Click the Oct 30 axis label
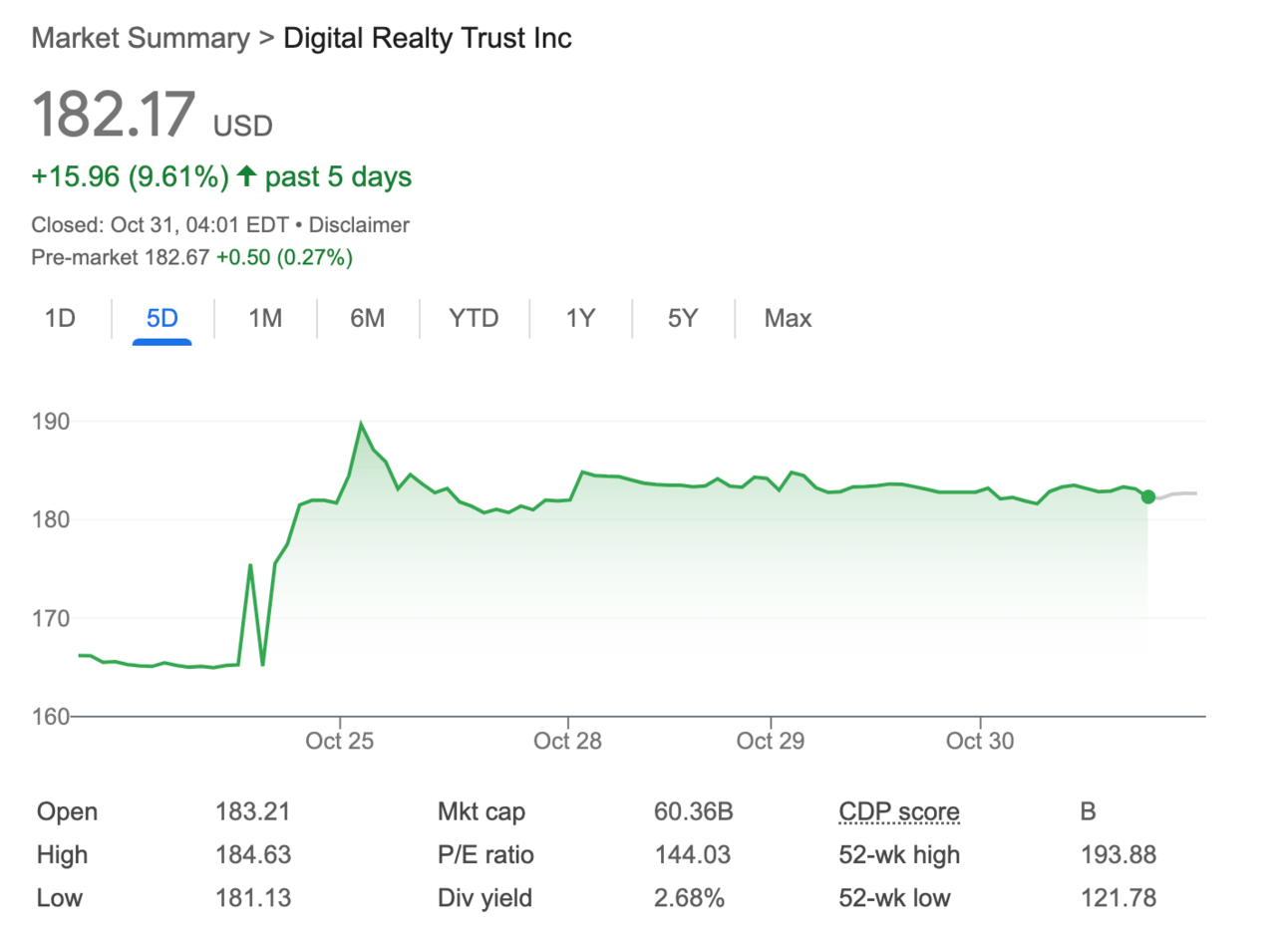Screen dimensions: 1288x947 coord(980,741)
